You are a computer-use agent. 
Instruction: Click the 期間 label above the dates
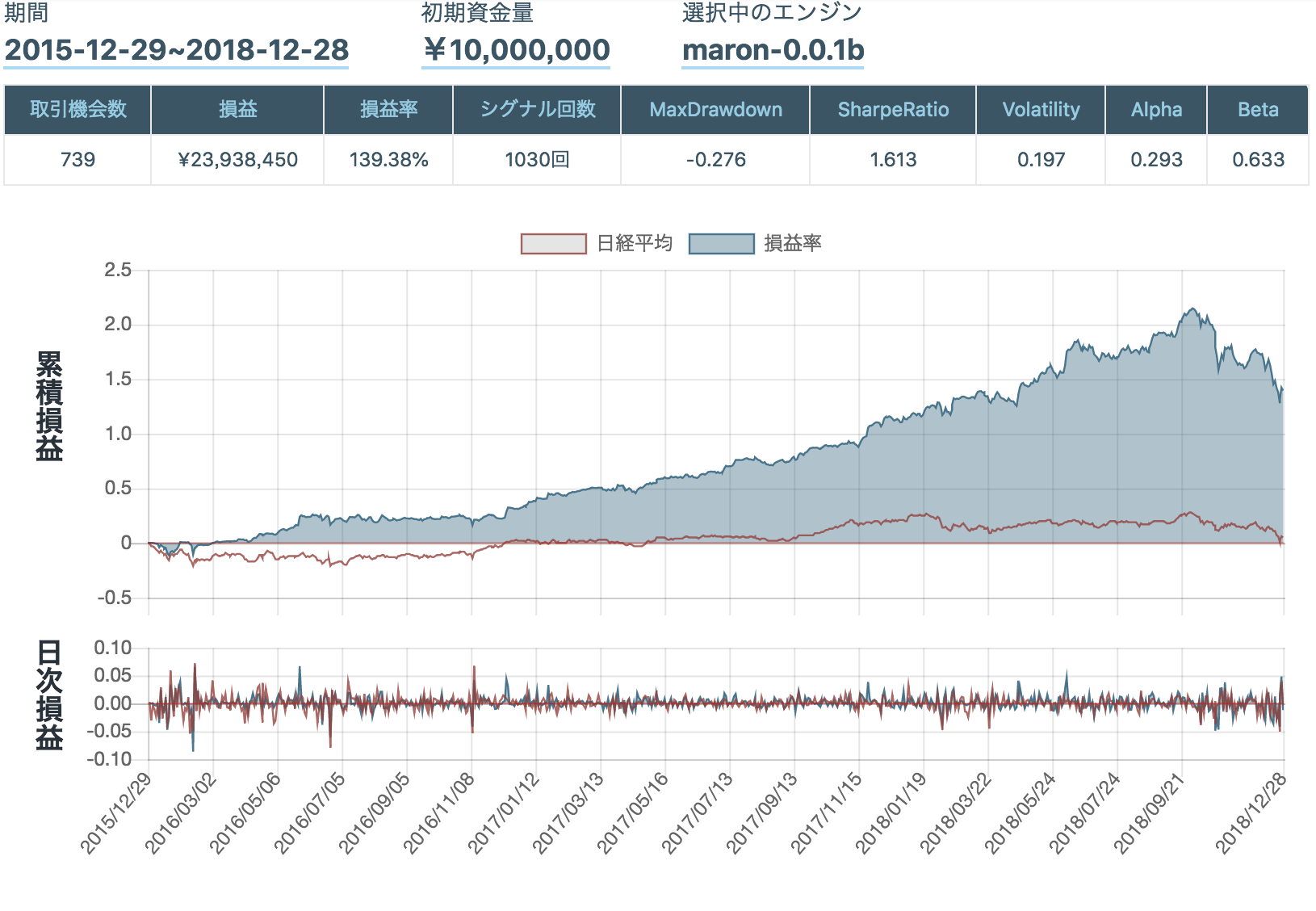pos(26,13)
